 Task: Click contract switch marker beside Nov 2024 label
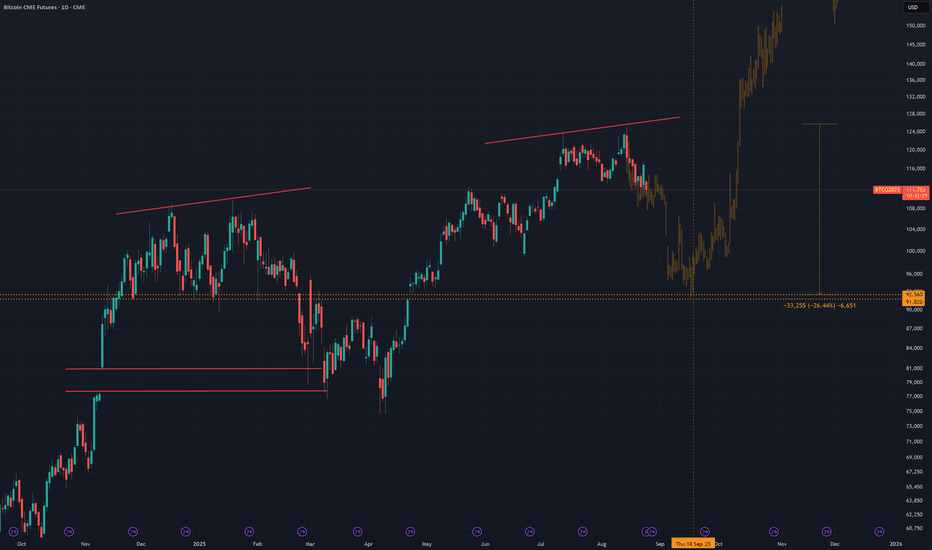[69, 532]
